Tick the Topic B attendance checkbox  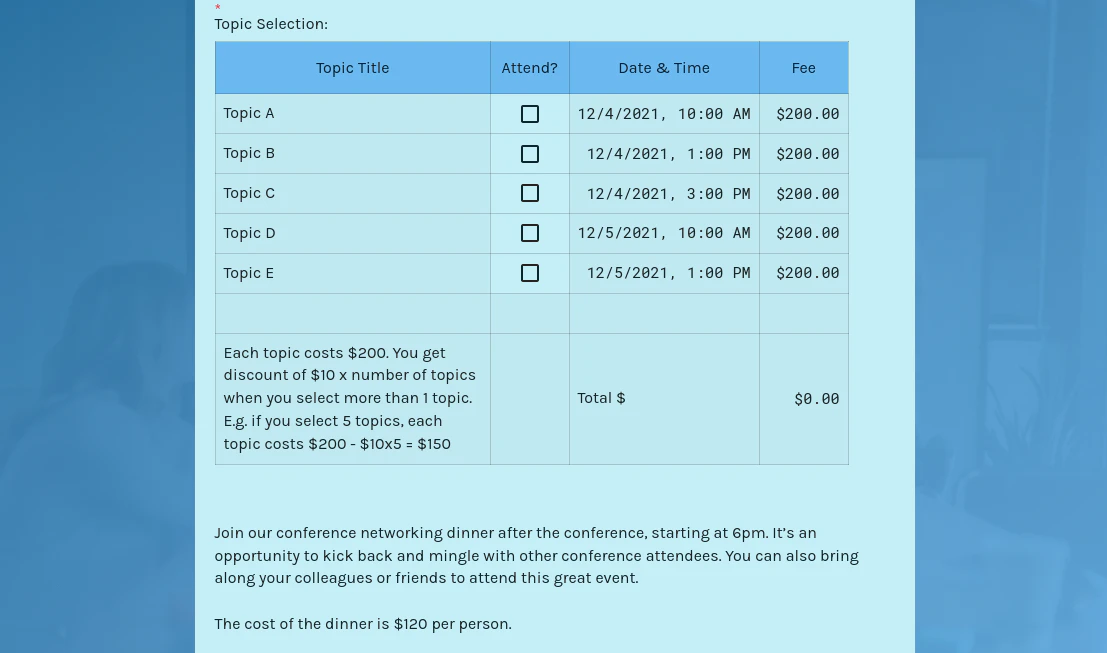coord(529,154)
